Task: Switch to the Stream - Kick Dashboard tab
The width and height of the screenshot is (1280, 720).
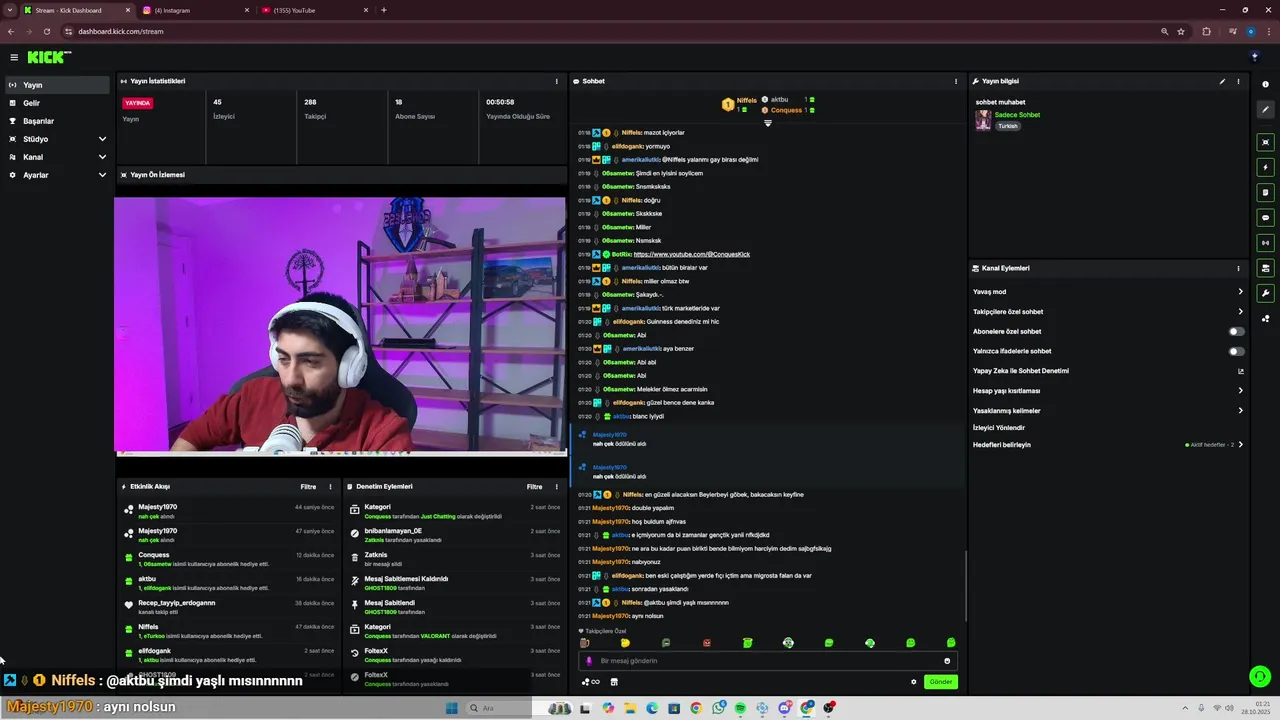Action: (x=77, y=10)
